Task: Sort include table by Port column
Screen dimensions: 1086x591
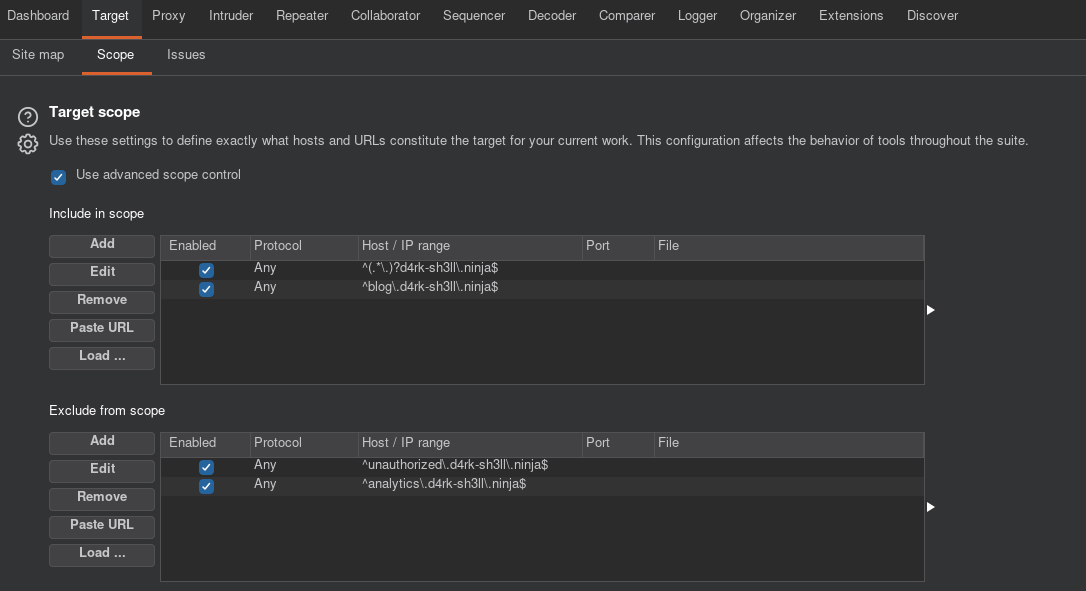Action: (x=618, y=246)
